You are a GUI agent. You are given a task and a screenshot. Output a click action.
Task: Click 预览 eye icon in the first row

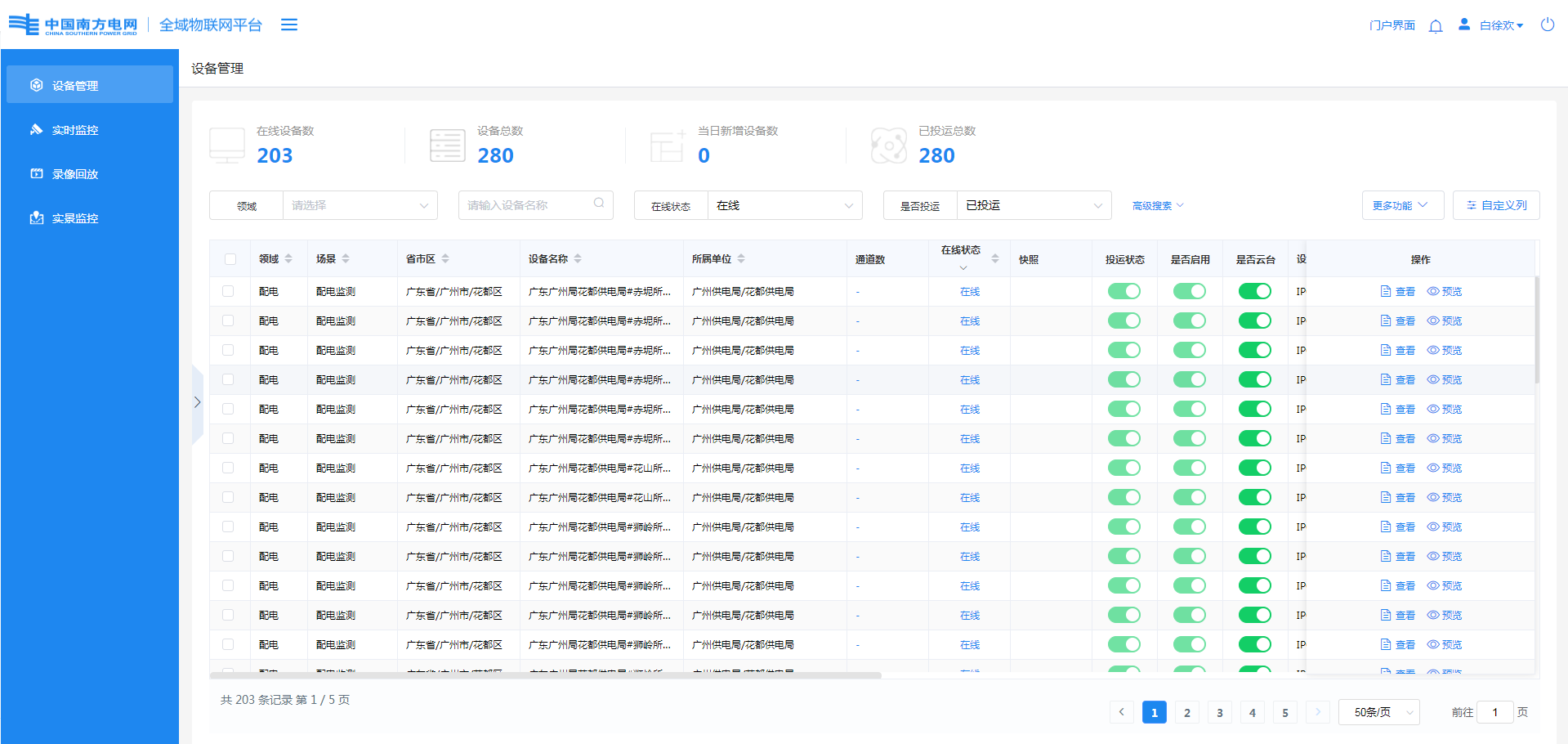pos(1433,291)
